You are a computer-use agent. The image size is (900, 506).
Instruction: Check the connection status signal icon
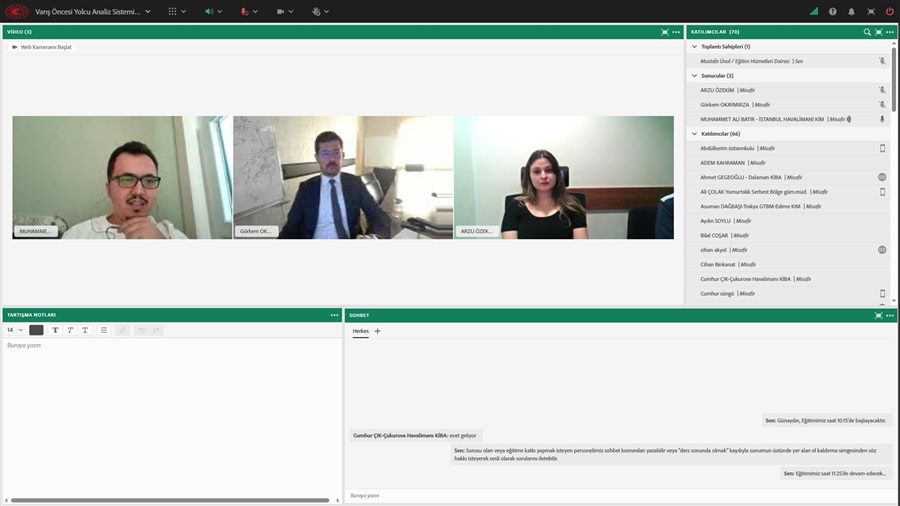click(814, 11)
